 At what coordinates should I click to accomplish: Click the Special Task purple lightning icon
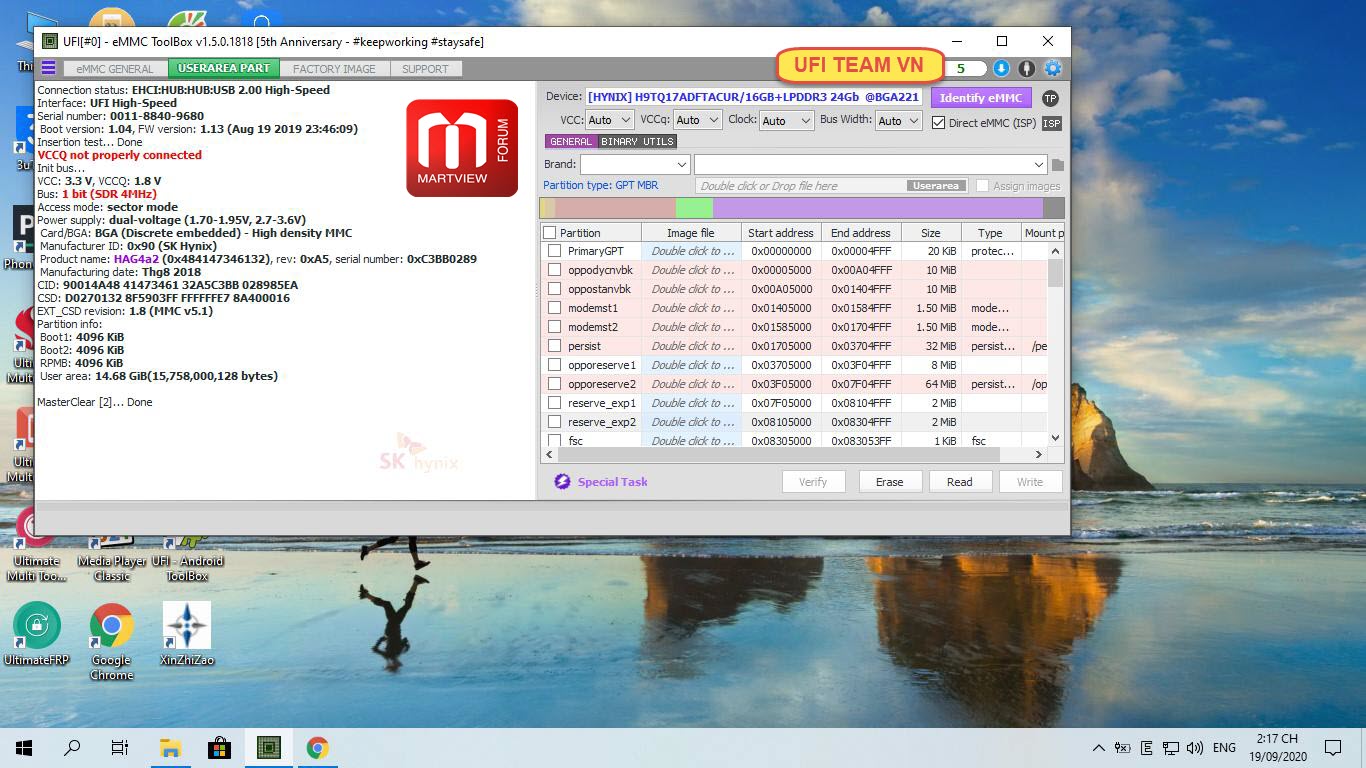coord(562,482)
